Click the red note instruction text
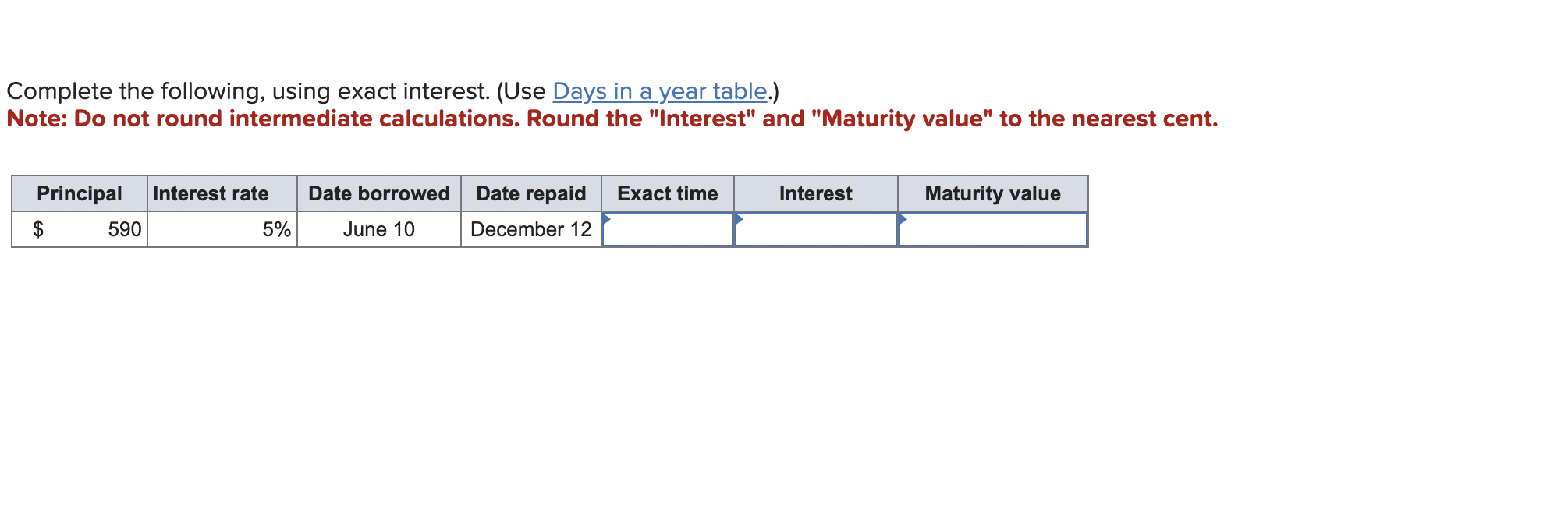The height and width of the screenshot is (524, 1568). [x=611, y=119]
